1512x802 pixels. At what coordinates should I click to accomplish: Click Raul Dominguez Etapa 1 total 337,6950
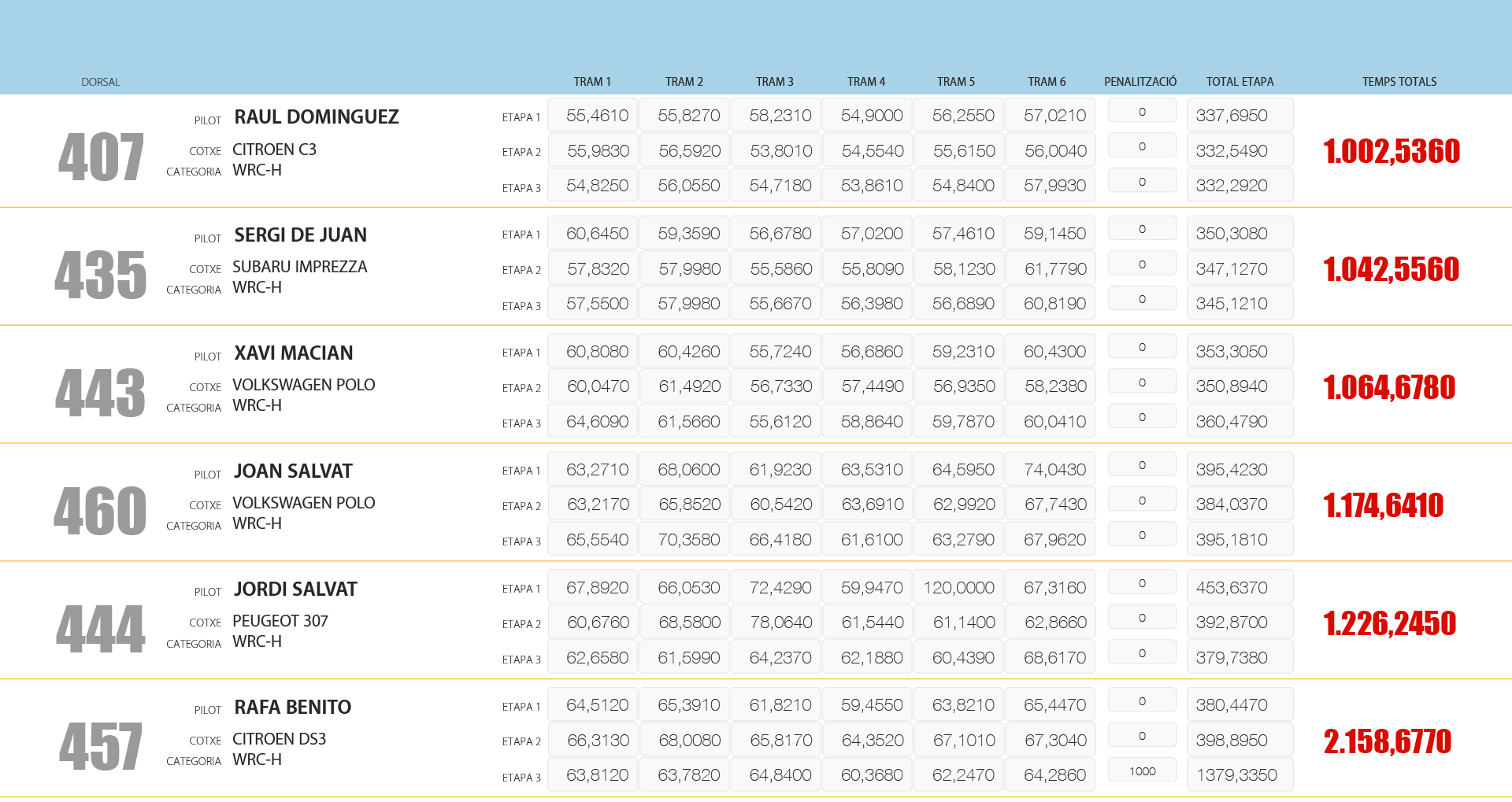1232,116
